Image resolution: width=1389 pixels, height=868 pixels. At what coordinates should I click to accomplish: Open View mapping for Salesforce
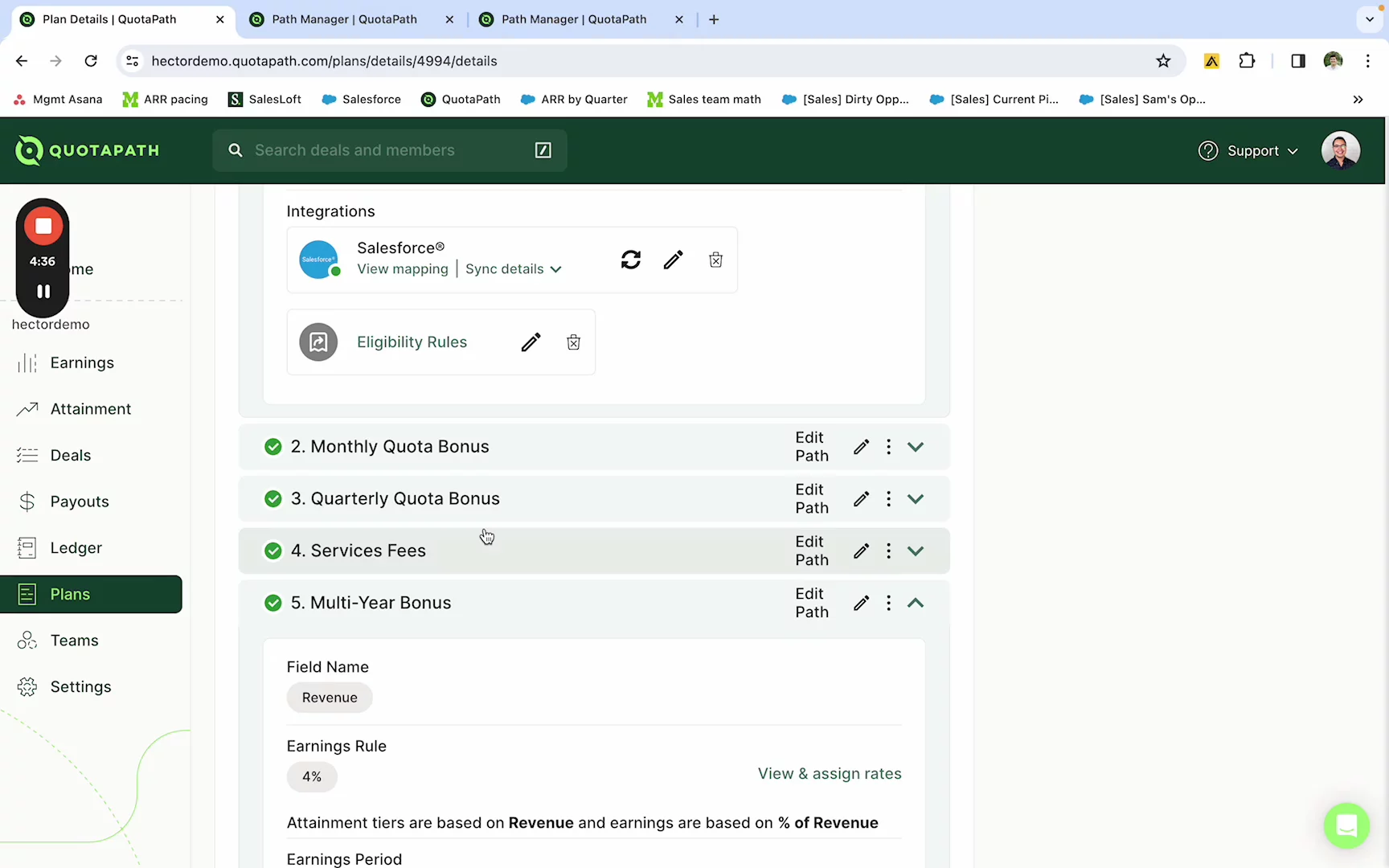coord(402,269)
